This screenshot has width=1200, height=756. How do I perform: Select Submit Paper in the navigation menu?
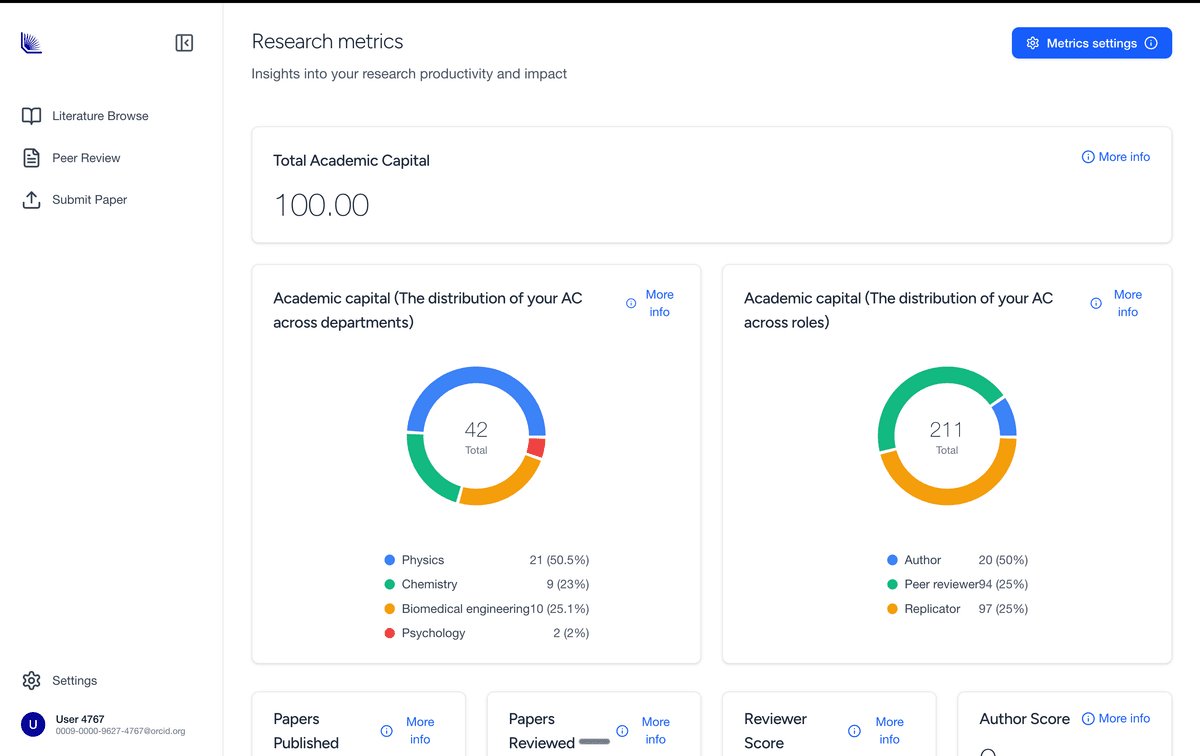[x=90, y=199]
